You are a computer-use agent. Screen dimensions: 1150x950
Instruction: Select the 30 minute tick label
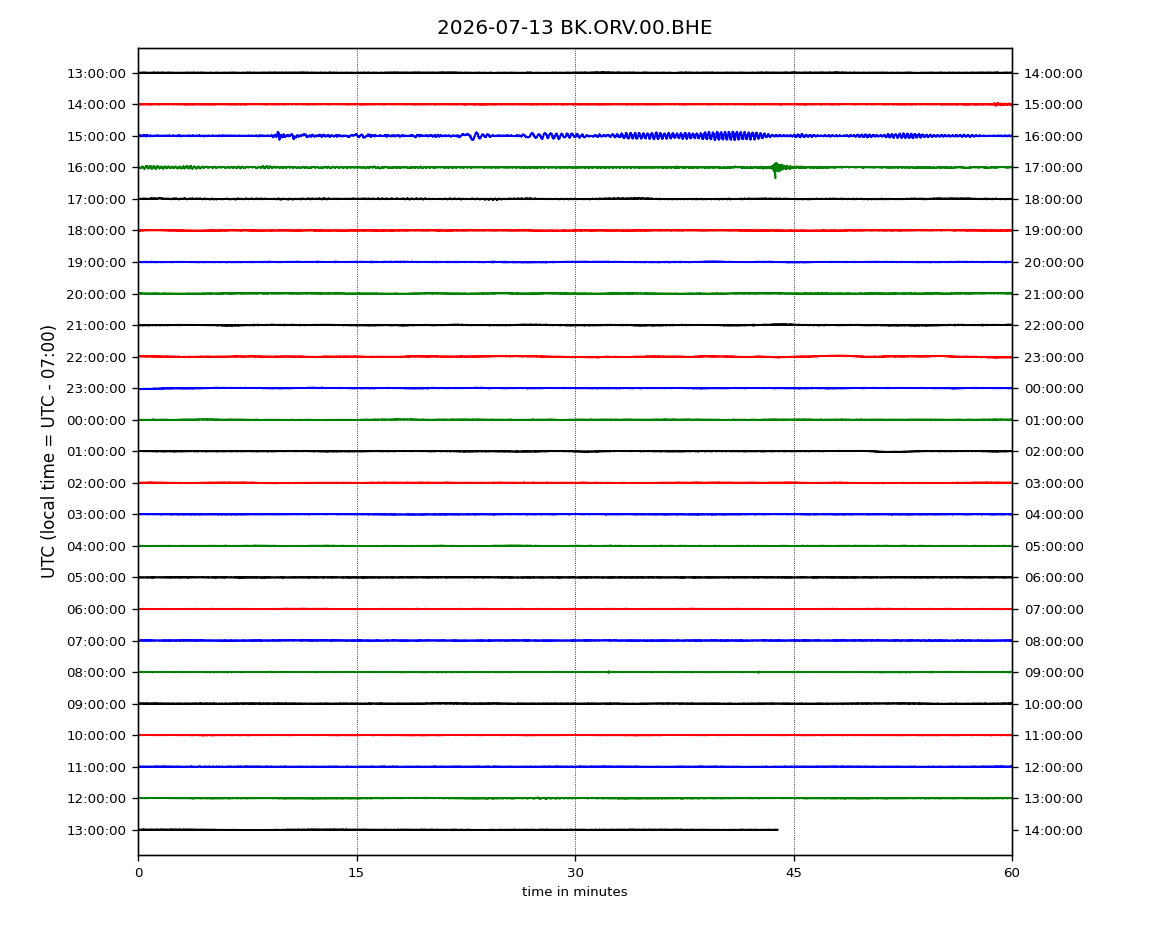pos(575,873)
